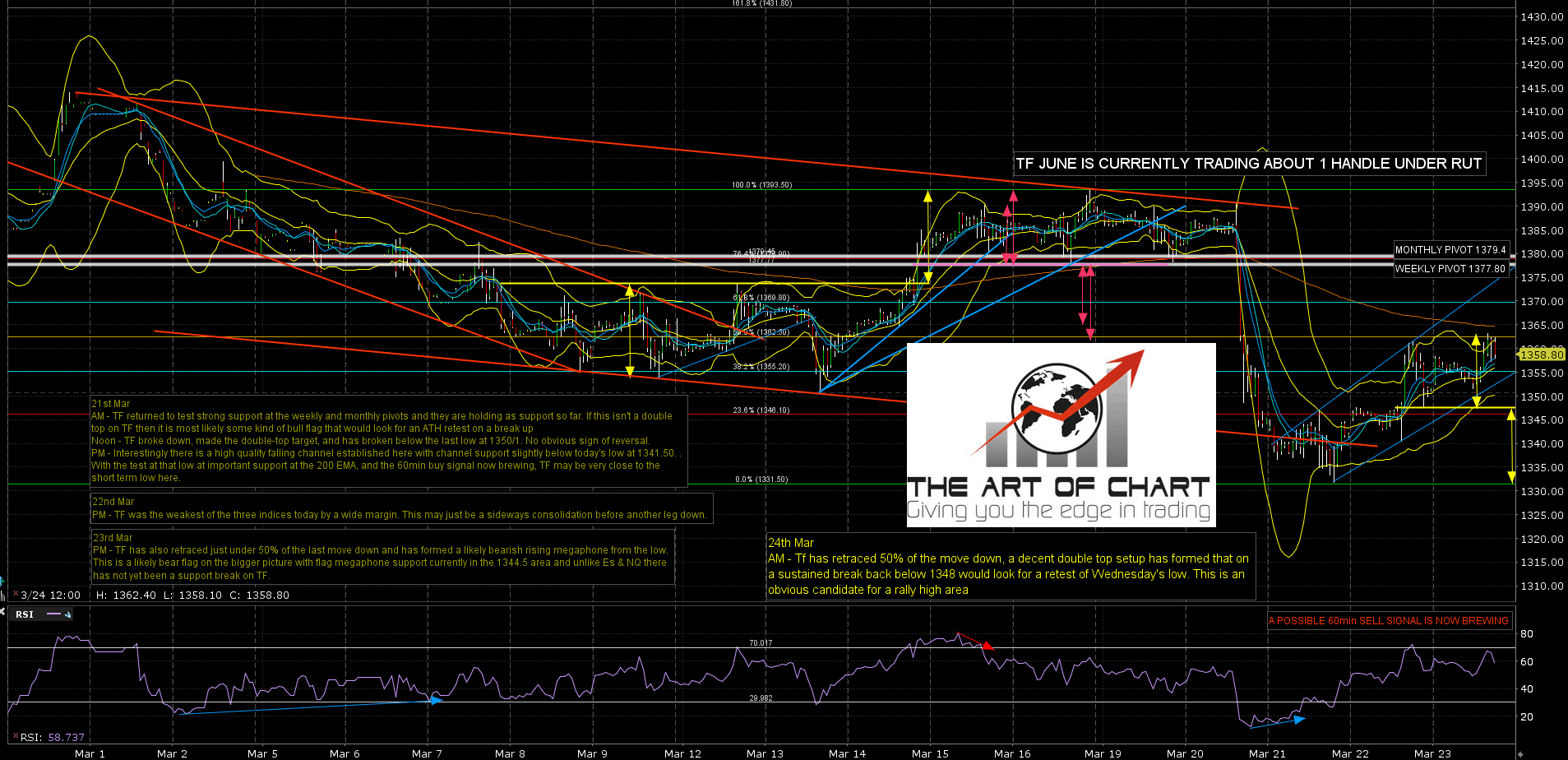Click the RSI purple line color swatch

point(54,614)
